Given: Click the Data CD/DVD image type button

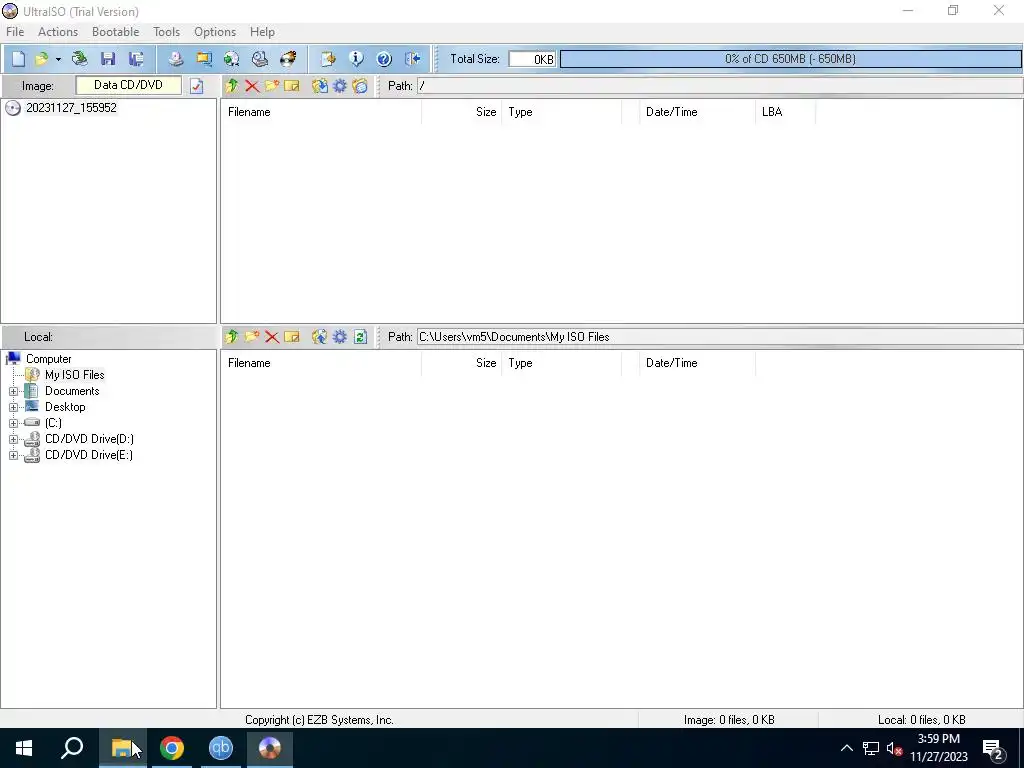Looking at the screenshot, I should click(x=129, y=85).
